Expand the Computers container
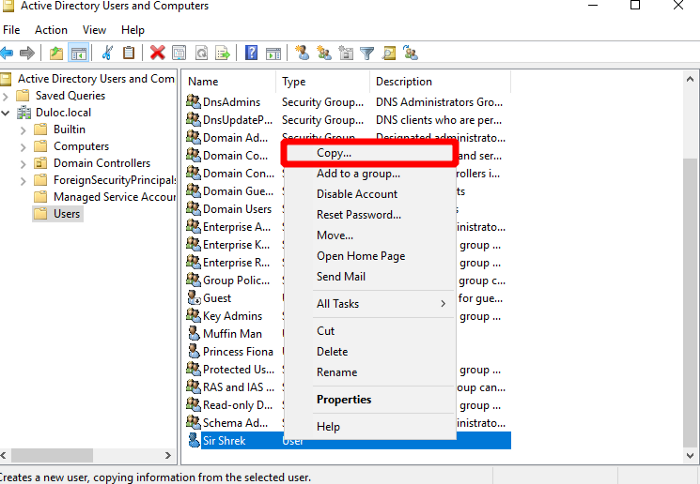This screenshot has width=700, height=484. tap(23, 147)
